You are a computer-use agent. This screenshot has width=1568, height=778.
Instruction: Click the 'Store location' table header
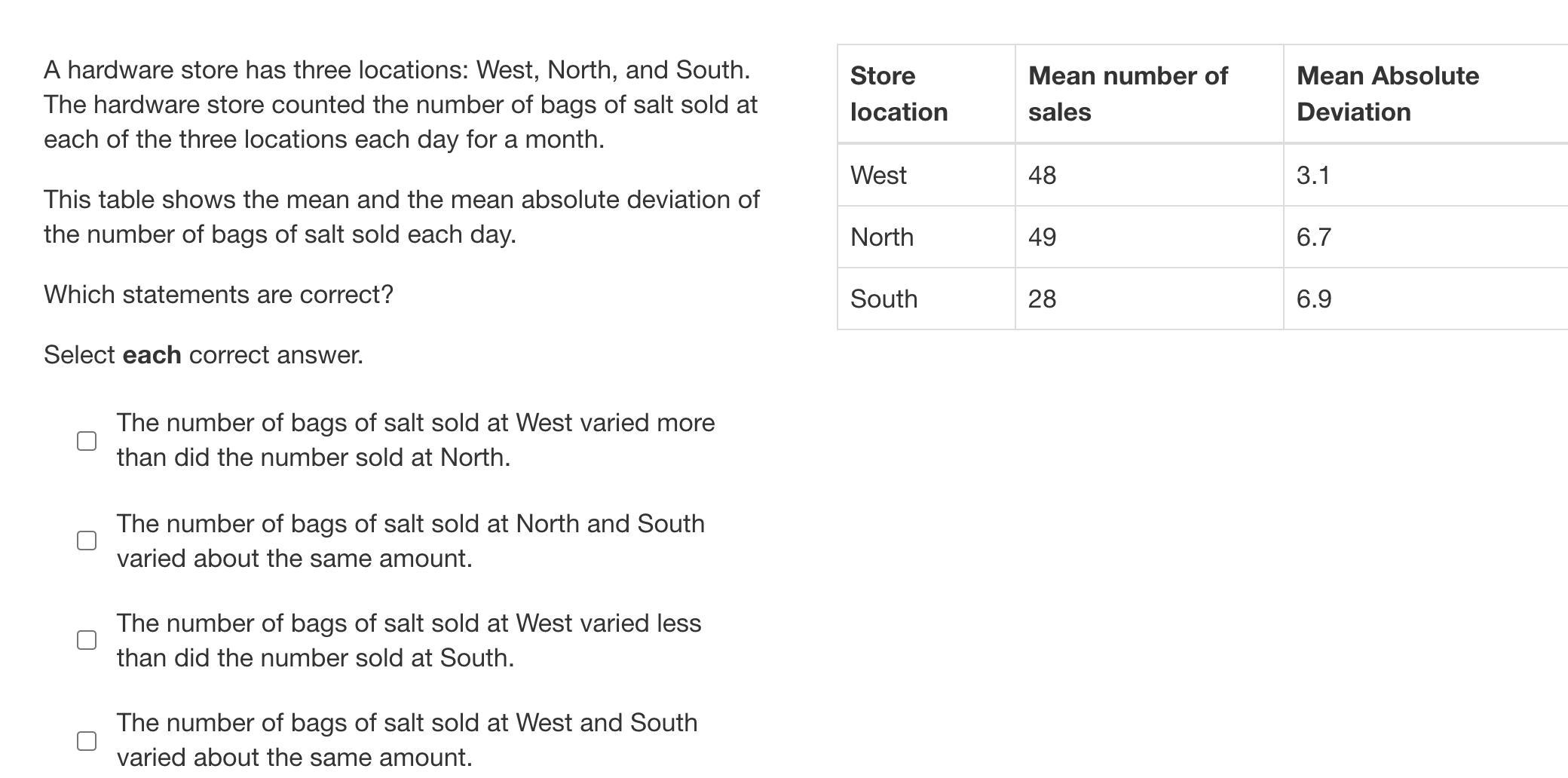pyautogui.click(x=899, y=93)
